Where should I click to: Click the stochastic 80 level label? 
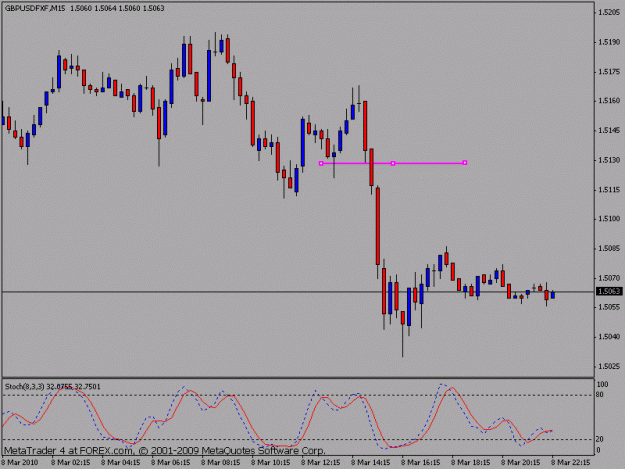[600, 395]
